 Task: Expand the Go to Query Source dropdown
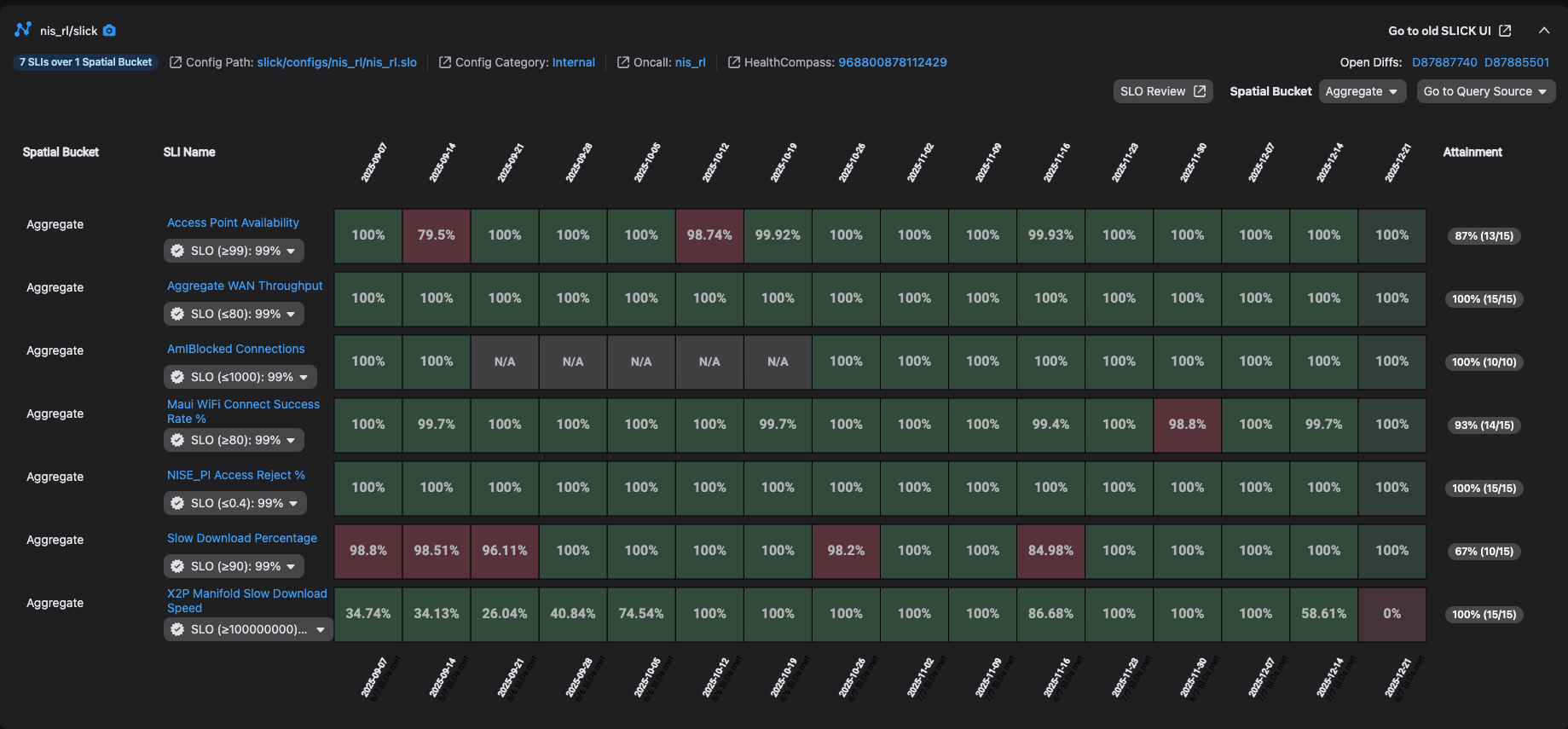coord(1486,91)
